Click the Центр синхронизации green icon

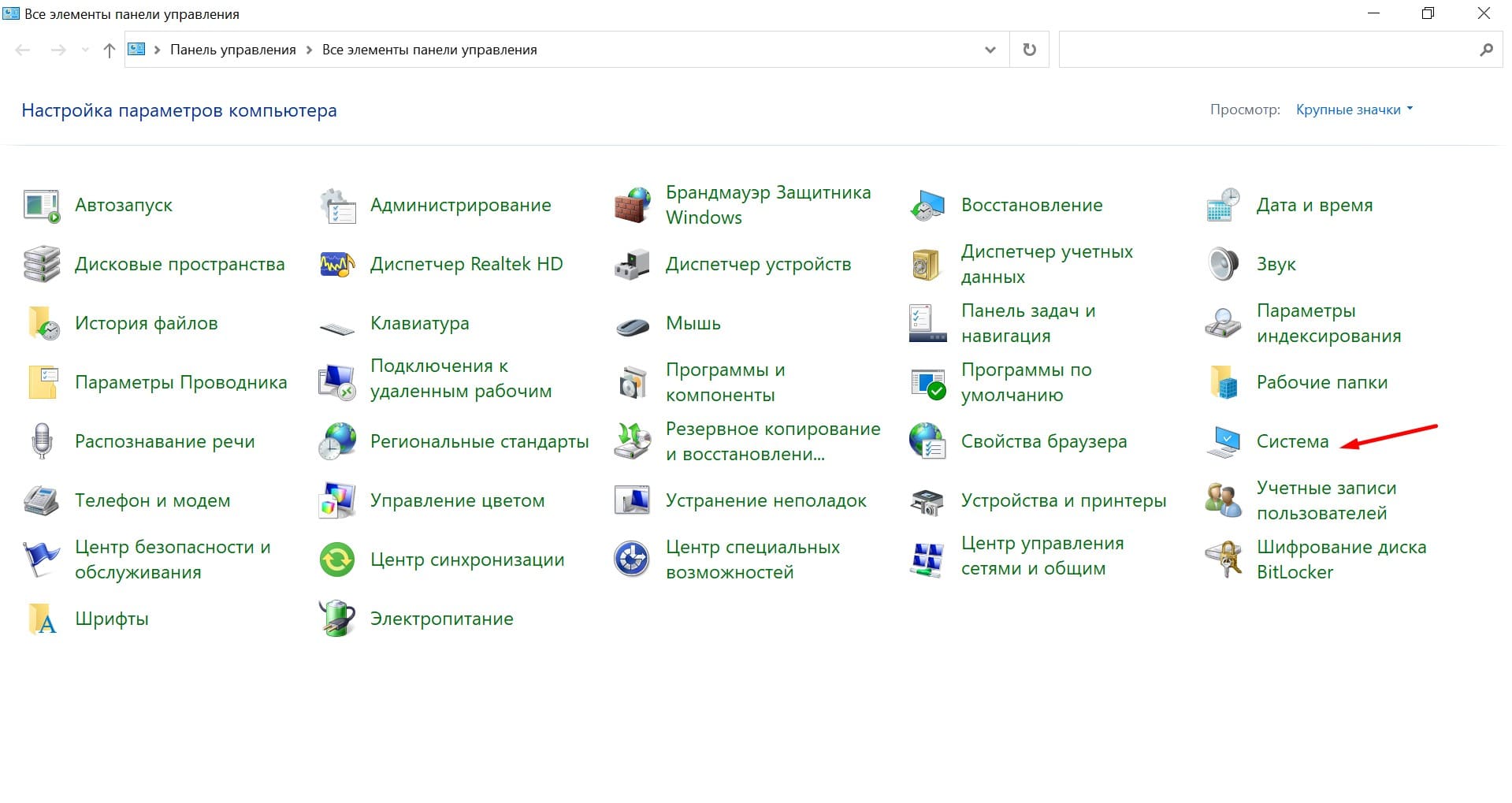(337, 559)
